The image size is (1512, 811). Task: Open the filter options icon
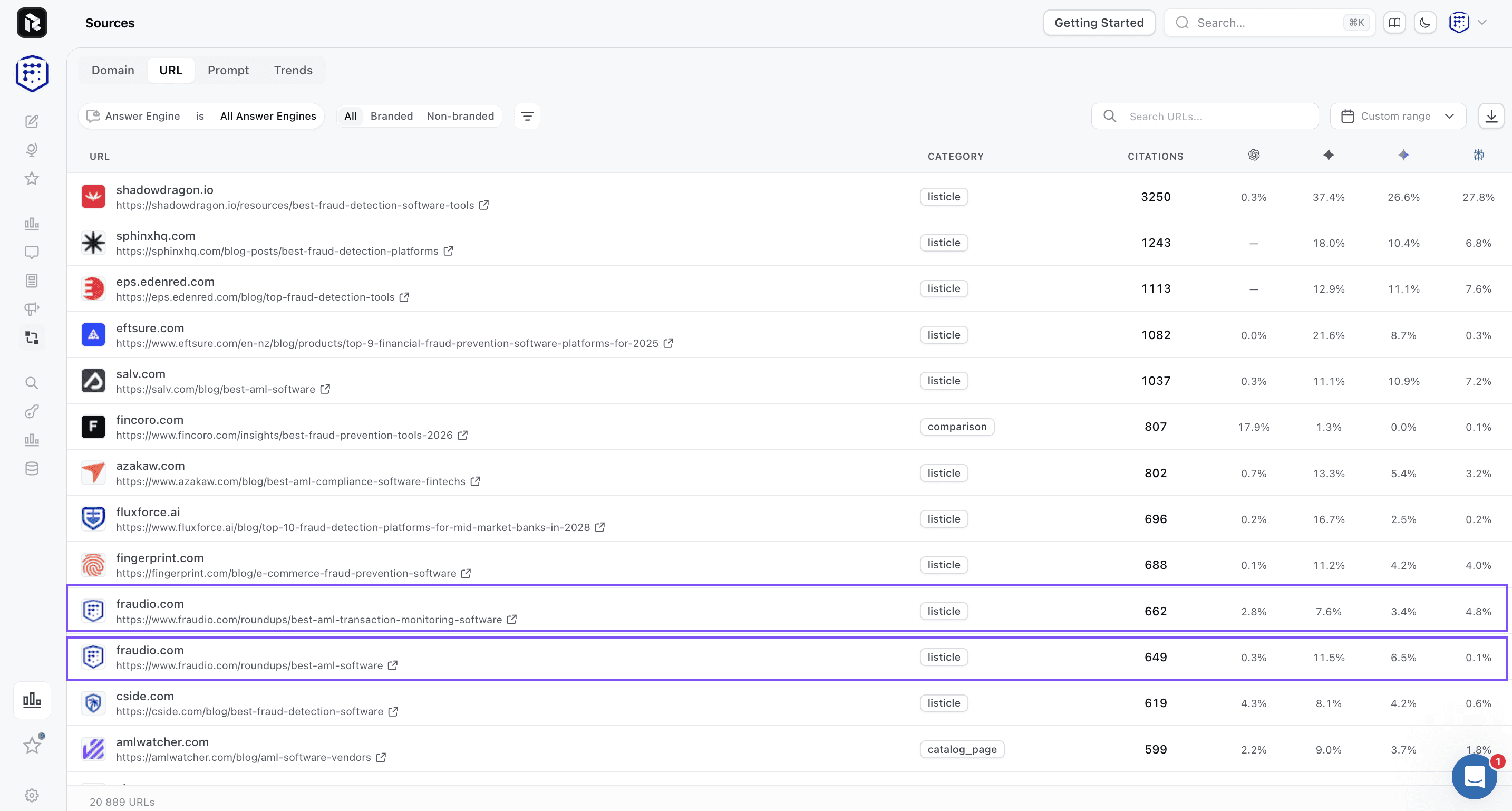click(x=527, y=117)
